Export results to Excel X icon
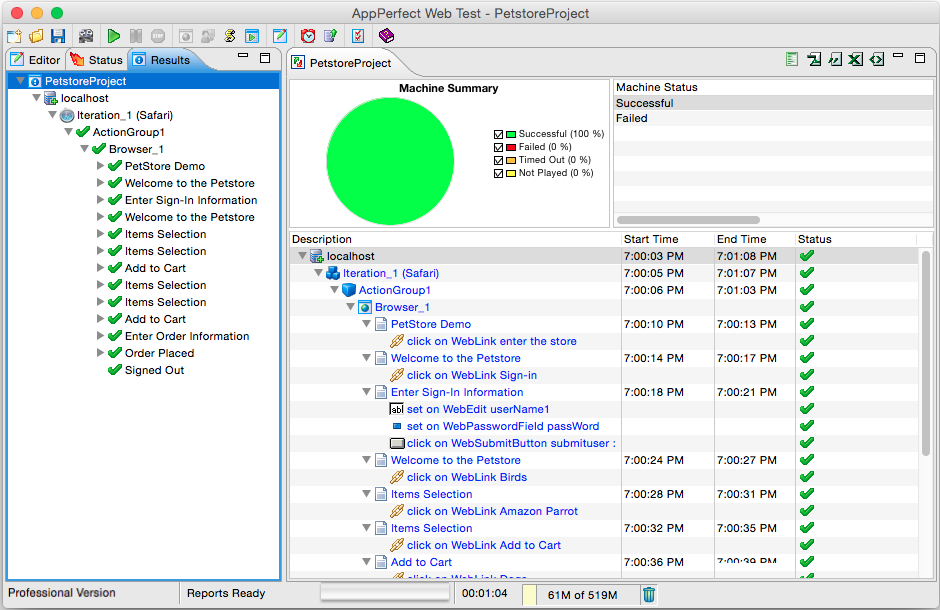This screenshot has width=940, height=610. [856, 59]
